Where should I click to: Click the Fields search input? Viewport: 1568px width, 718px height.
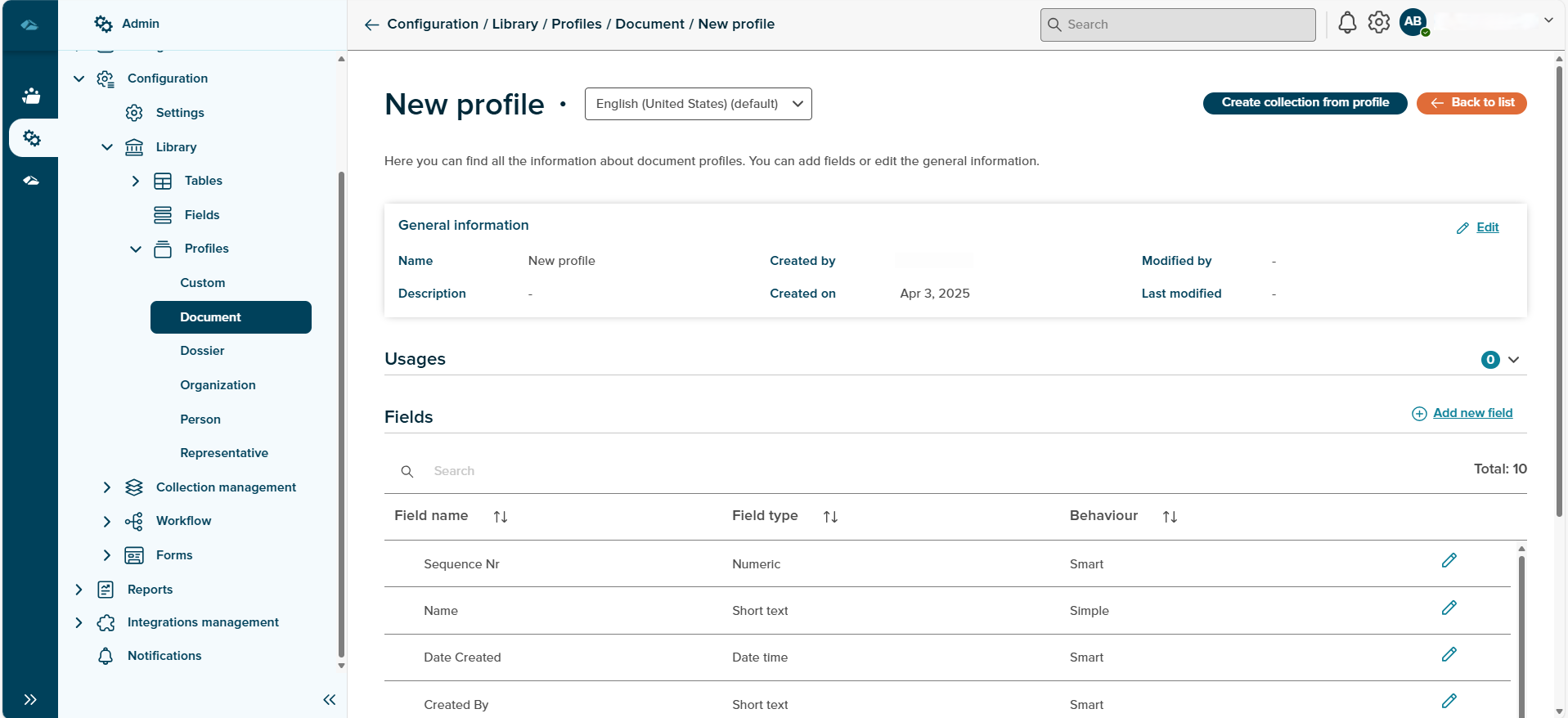[x=532, y=471]
